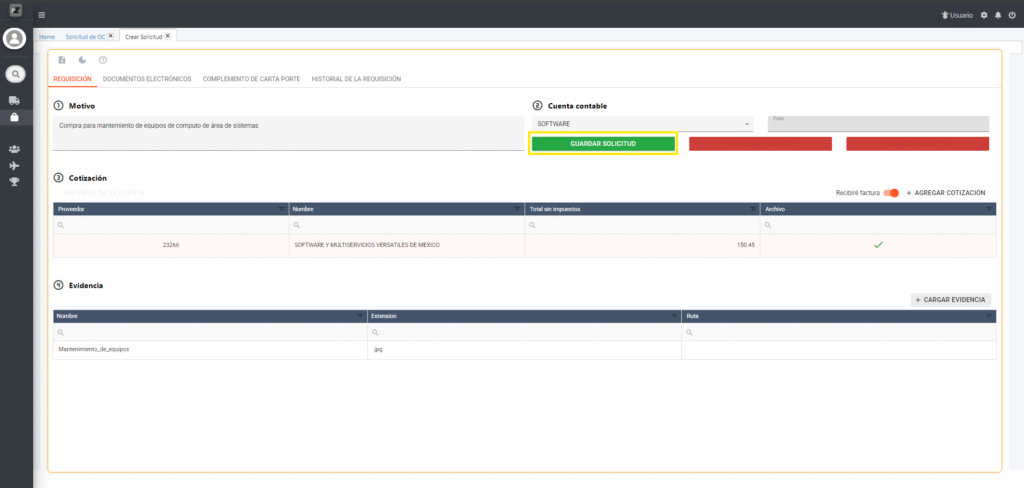Open filter dropdown on Extension column

tap(674, 316)
